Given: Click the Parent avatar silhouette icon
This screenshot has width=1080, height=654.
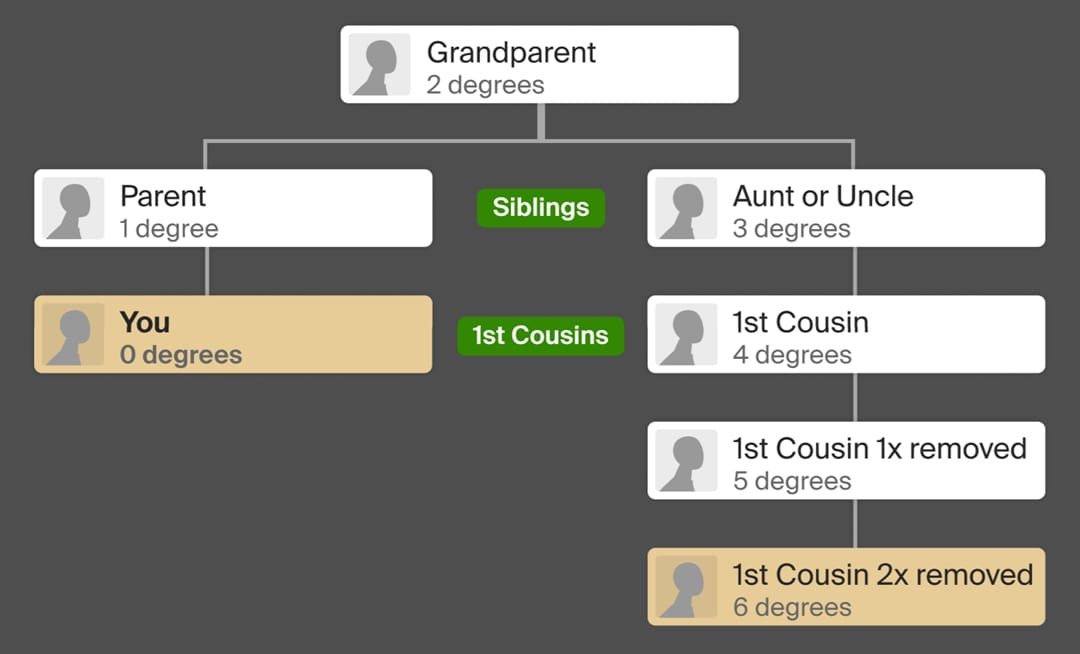Looking at the screenshot, I should click(73, 208).
